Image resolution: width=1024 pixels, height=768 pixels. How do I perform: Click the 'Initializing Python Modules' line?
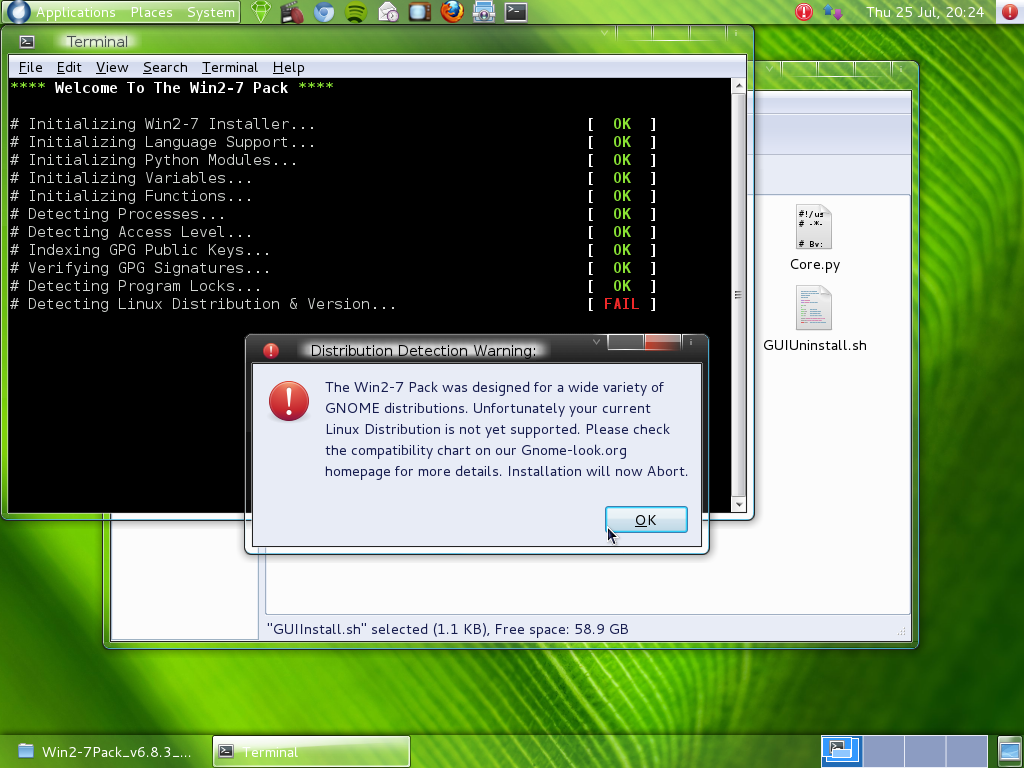click(153, 160)
